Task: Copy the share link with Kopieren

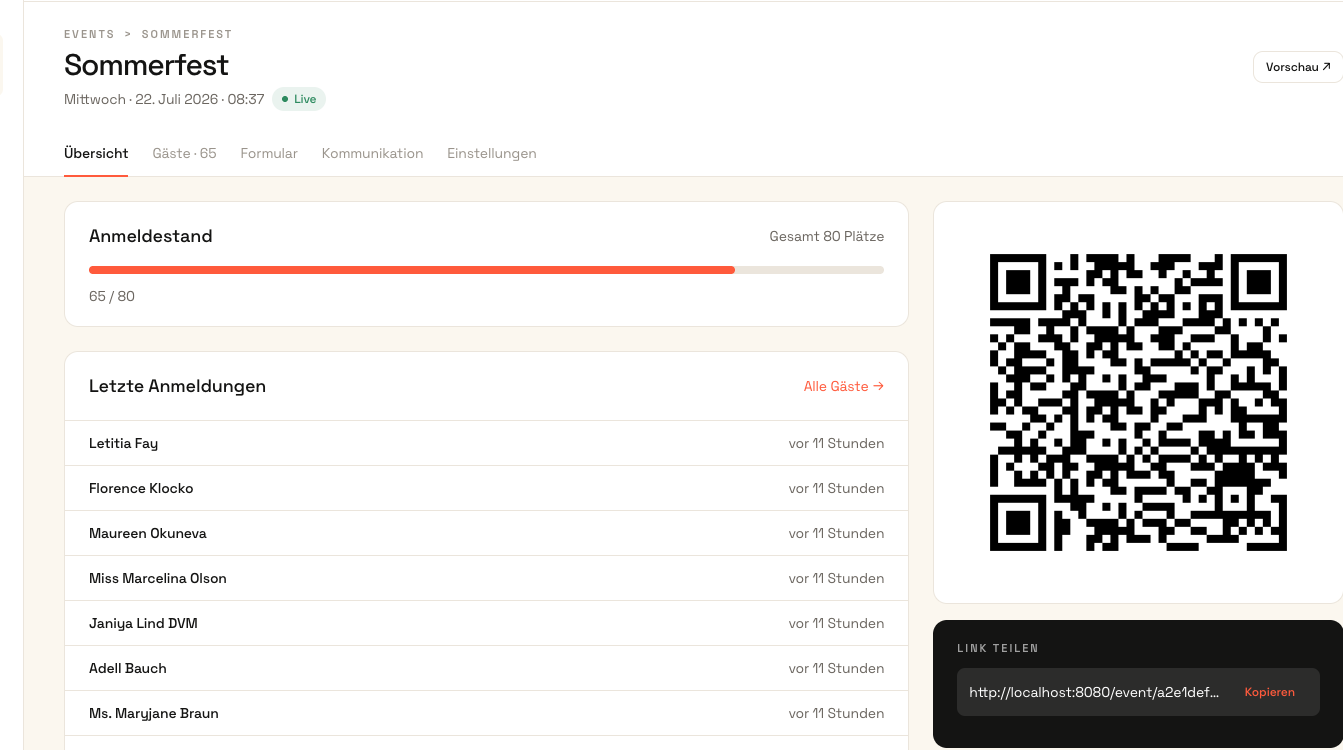Action: click(1269, 692)
